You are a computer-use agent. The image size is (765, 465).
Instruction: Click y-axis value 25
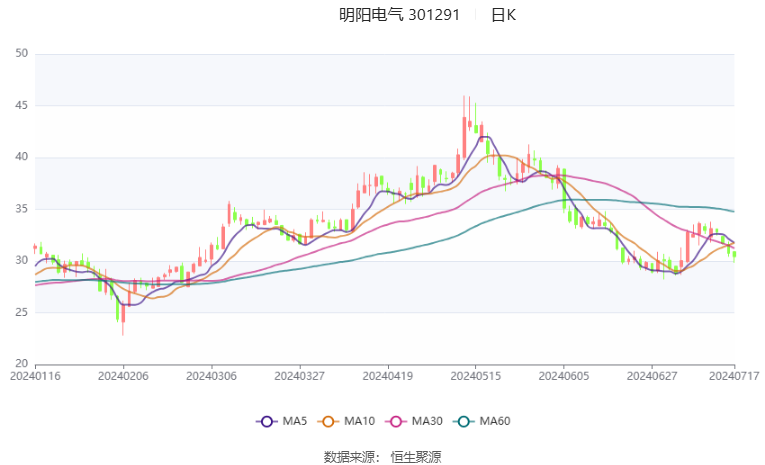click(x=21, y=312)
